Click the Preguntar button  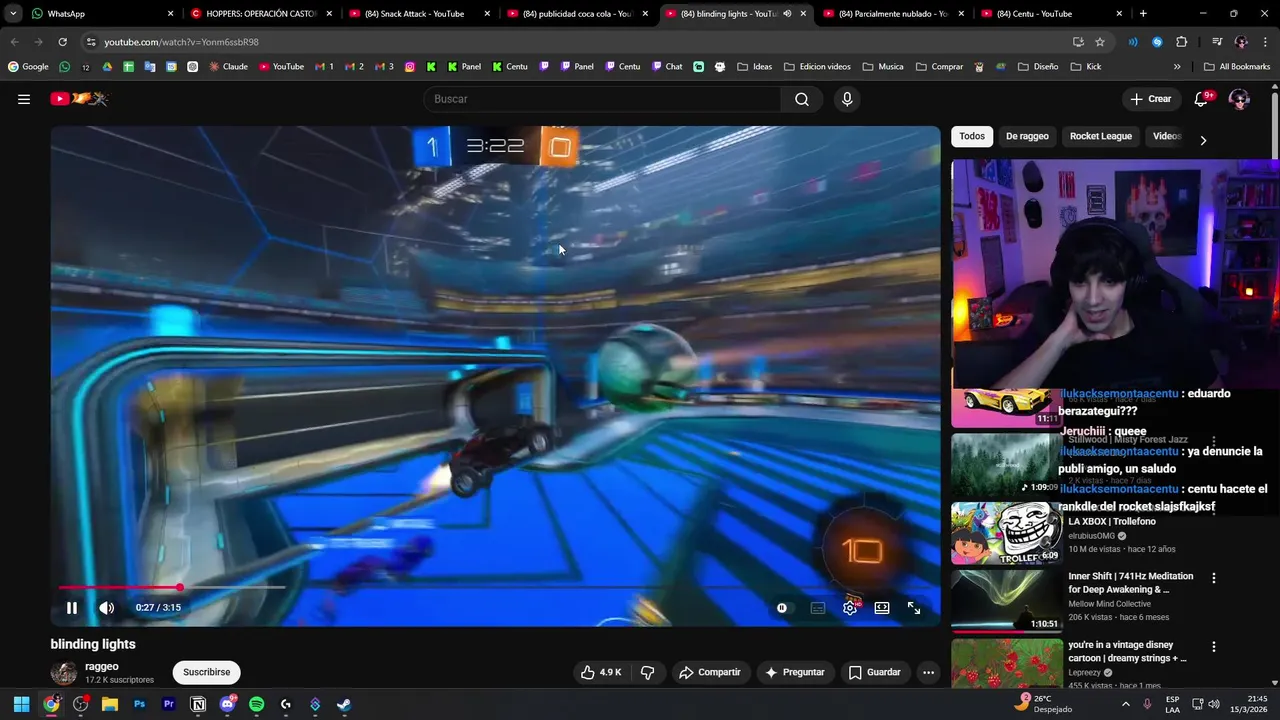tap(795, 672)
